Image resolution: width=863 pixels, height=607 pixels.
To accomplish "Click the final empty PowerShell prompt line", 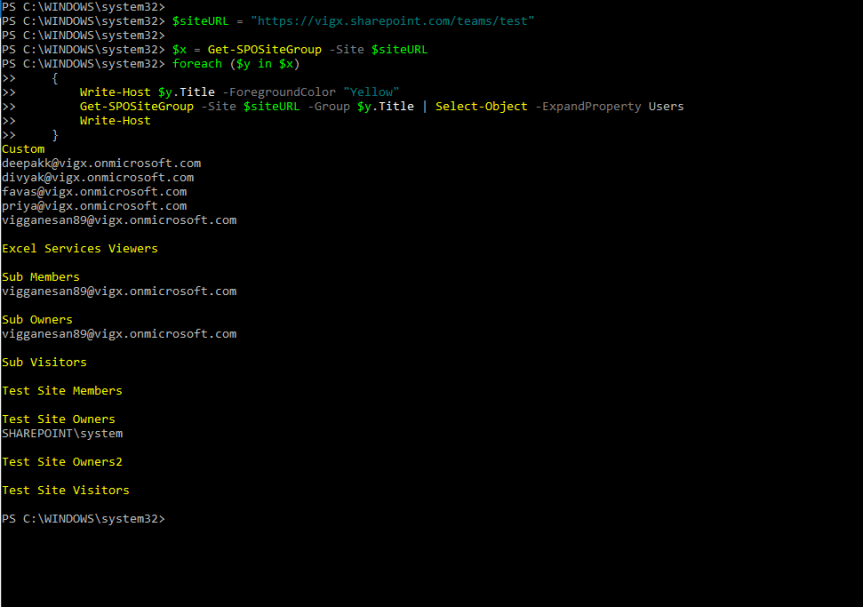I will [83, 518].
